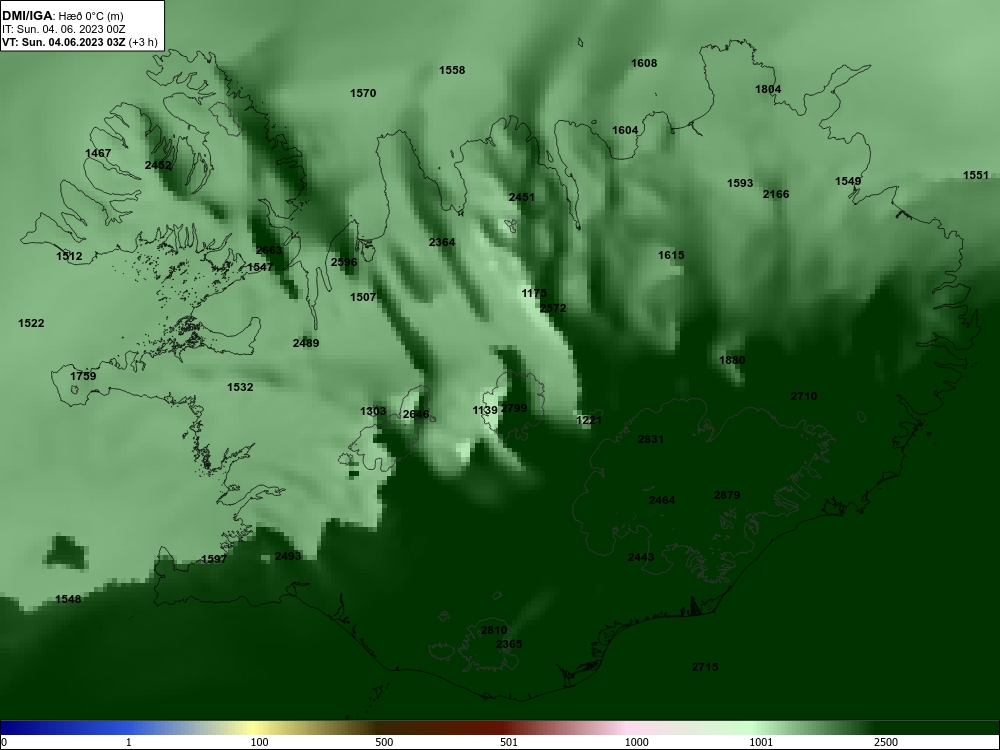Click the 2451 height label

(x=522, y=197)
